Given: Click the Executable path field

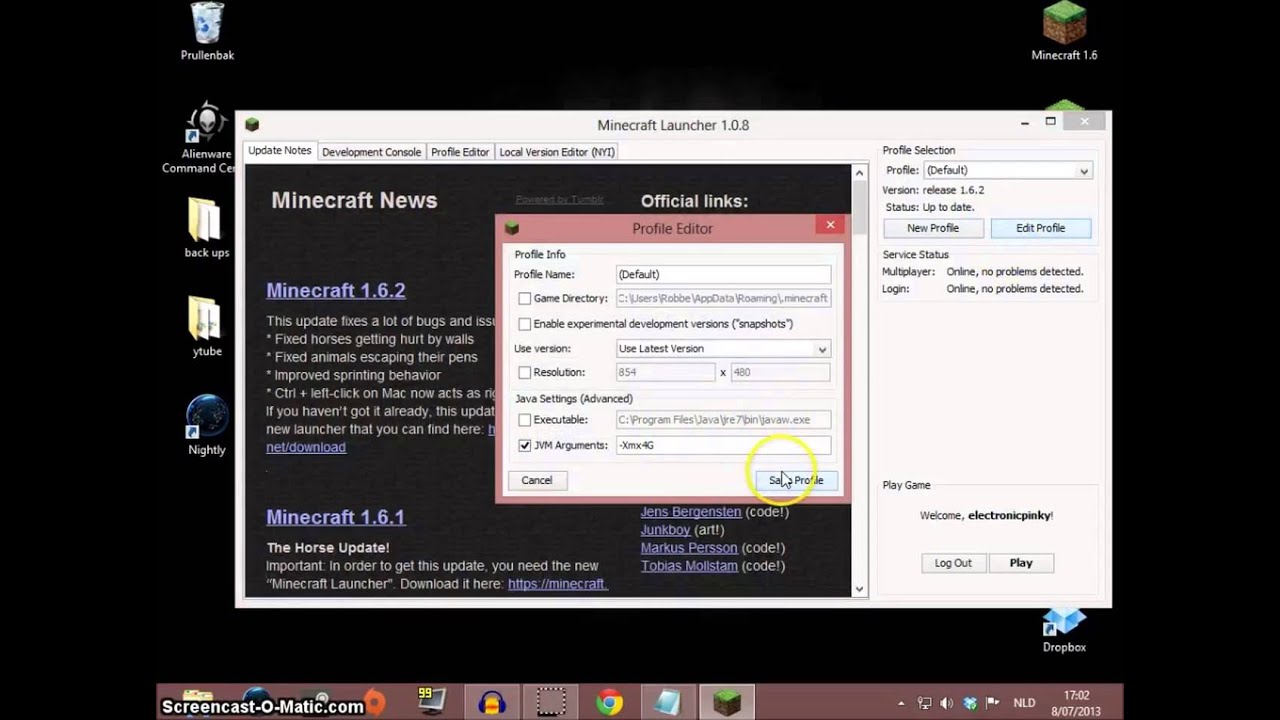Looking at the screenshot, I should tap(723, 420).
